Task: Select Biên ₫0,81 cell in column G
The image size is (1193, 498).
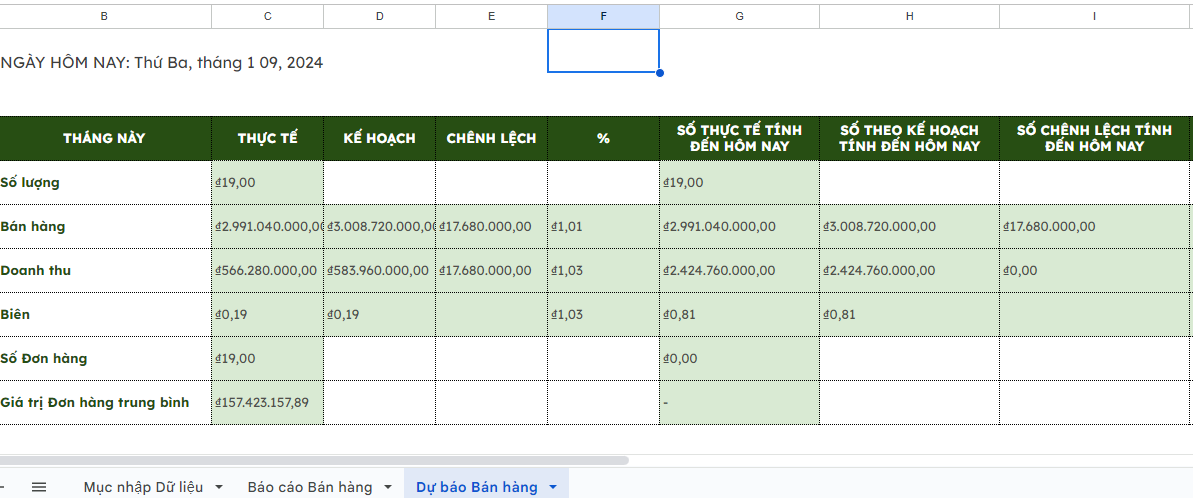Action: [740, 314]
